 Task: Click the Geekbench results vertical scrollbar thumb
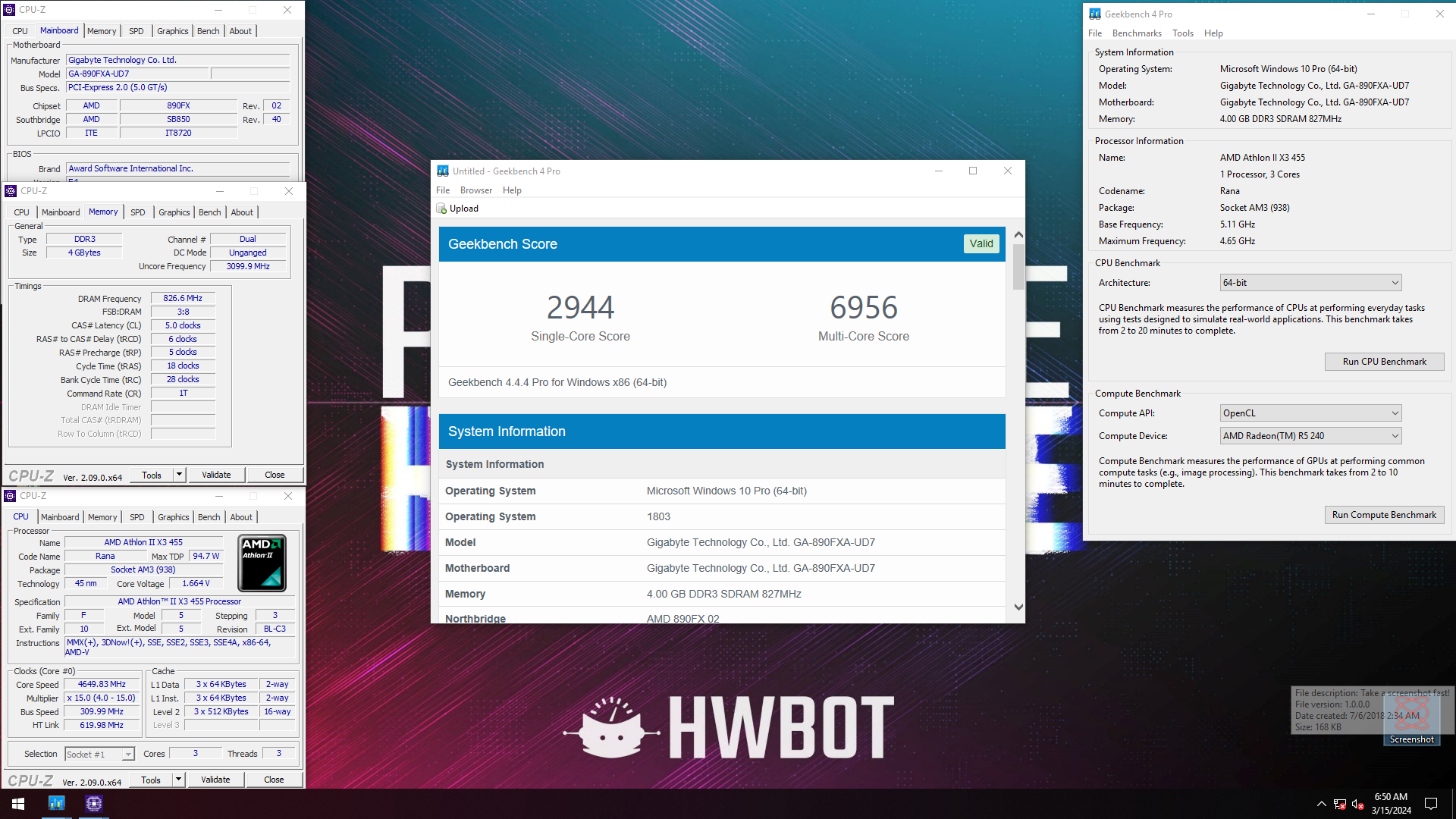pyautogui.click(x=1018, y=266)
